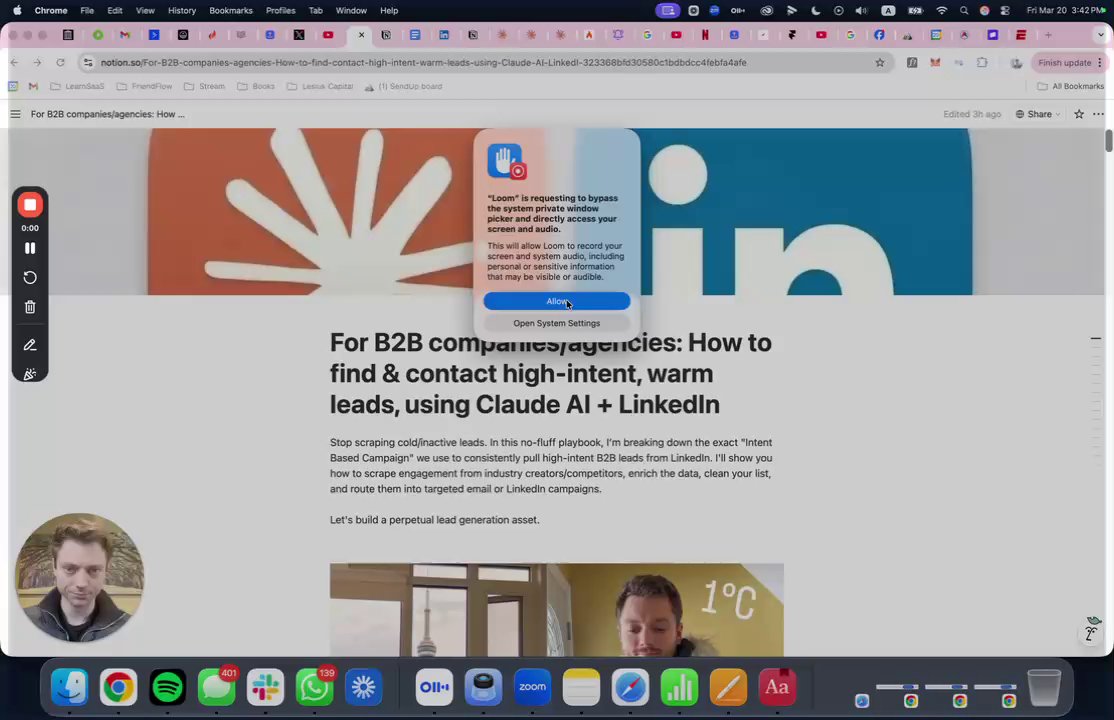Open the SendUp board bookmark
The height and width of the screenshot is (720, 1114).
coord(403,87)
